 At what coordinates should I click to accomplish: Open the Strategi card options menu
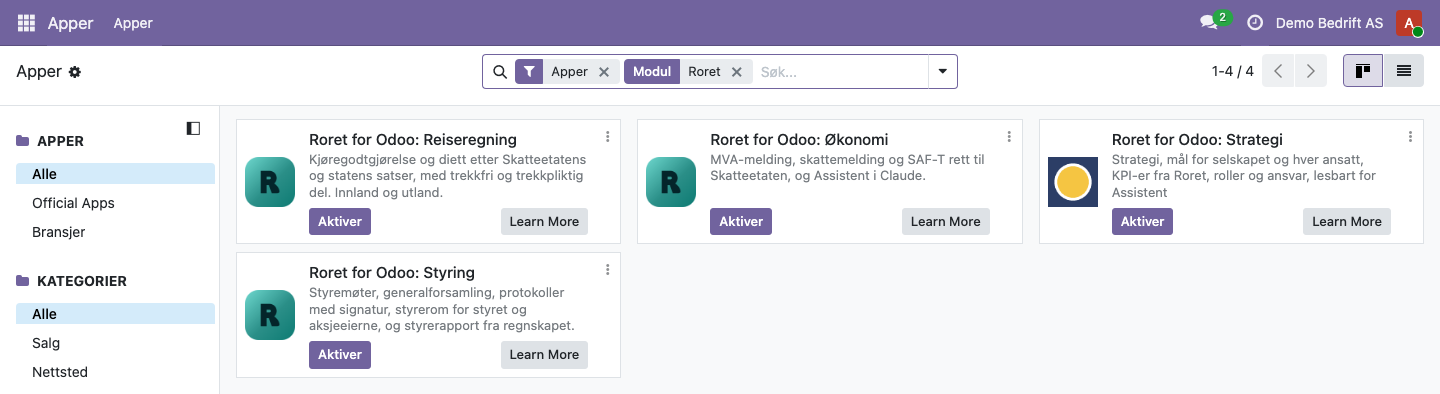pyautogui.click(x=1410, y=137)
